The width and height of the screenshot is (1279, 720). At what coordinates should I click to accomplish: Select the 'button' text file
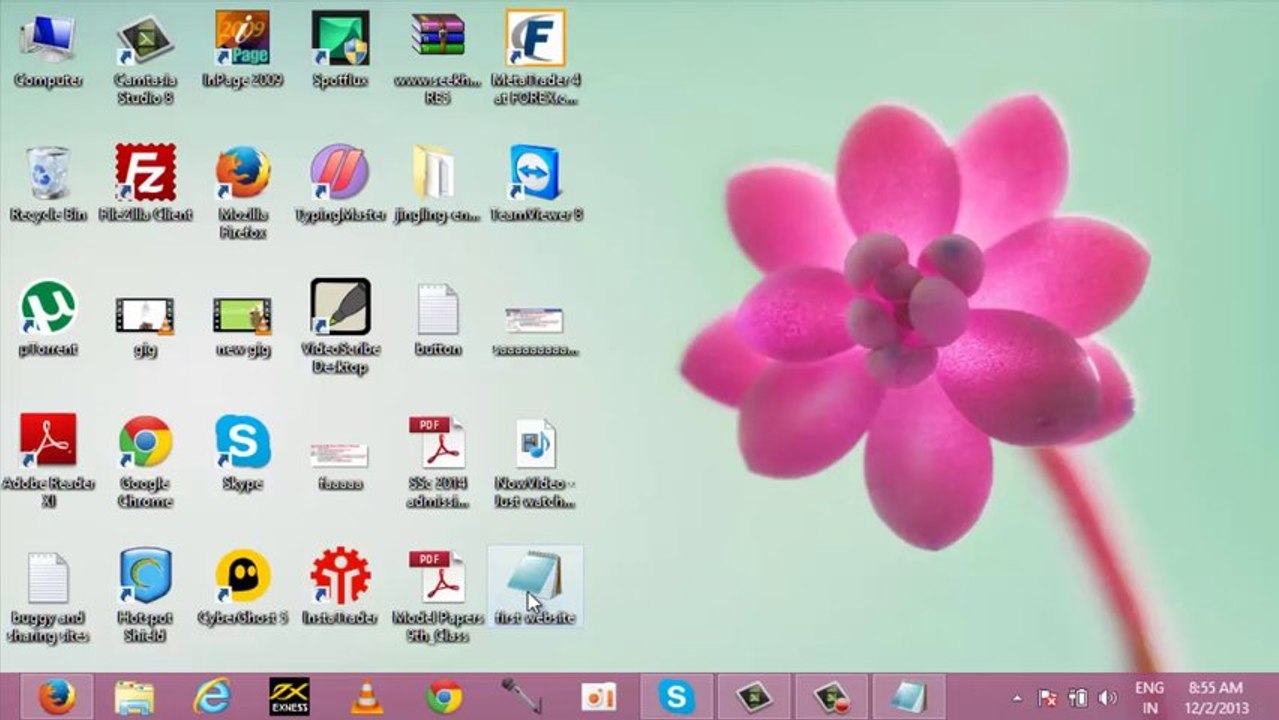(437, 320)
